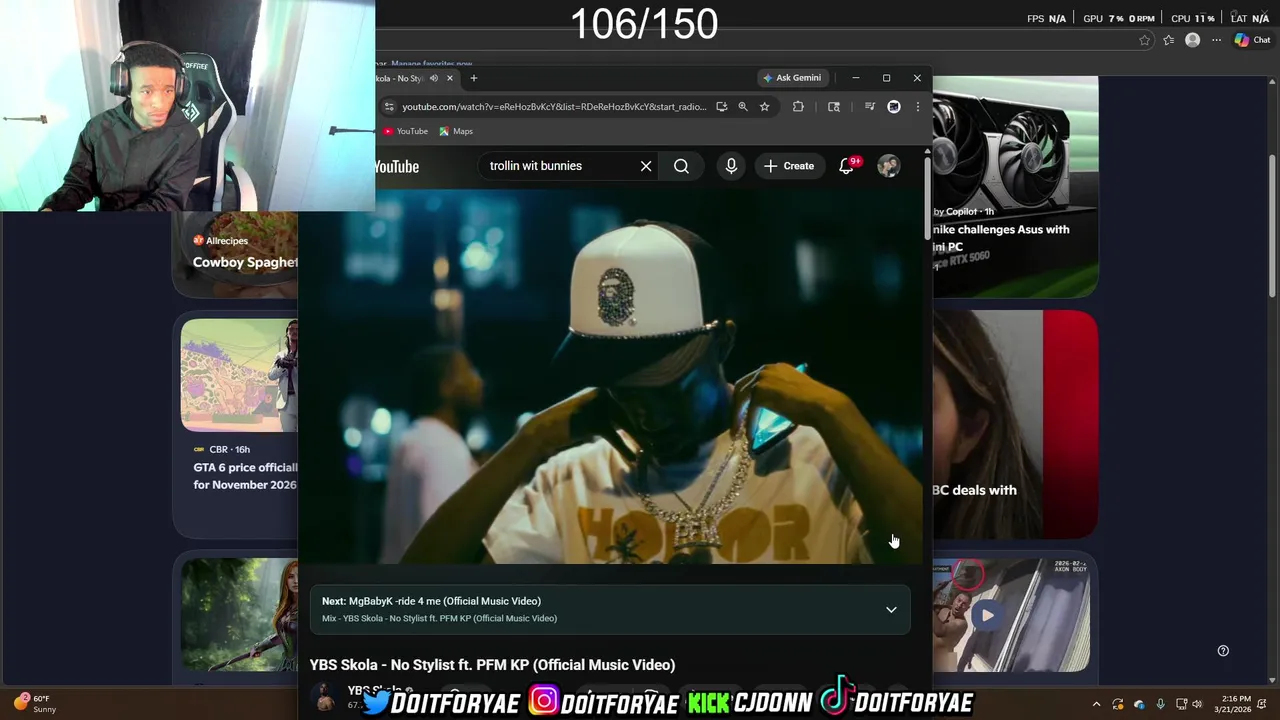Expand the Next up mix panel chevron
The height and width of the screenshot is (720, 1280).
(x=891, y=610)
